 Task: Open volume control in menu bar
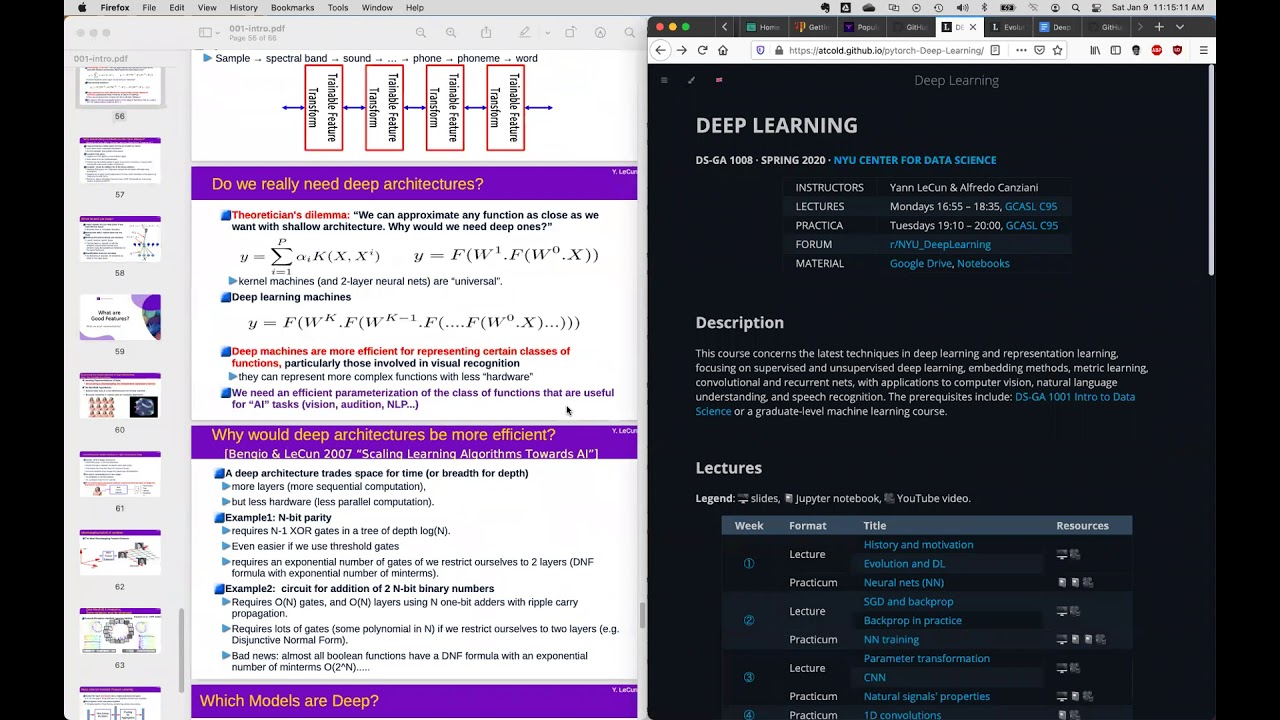coord(962,7)
